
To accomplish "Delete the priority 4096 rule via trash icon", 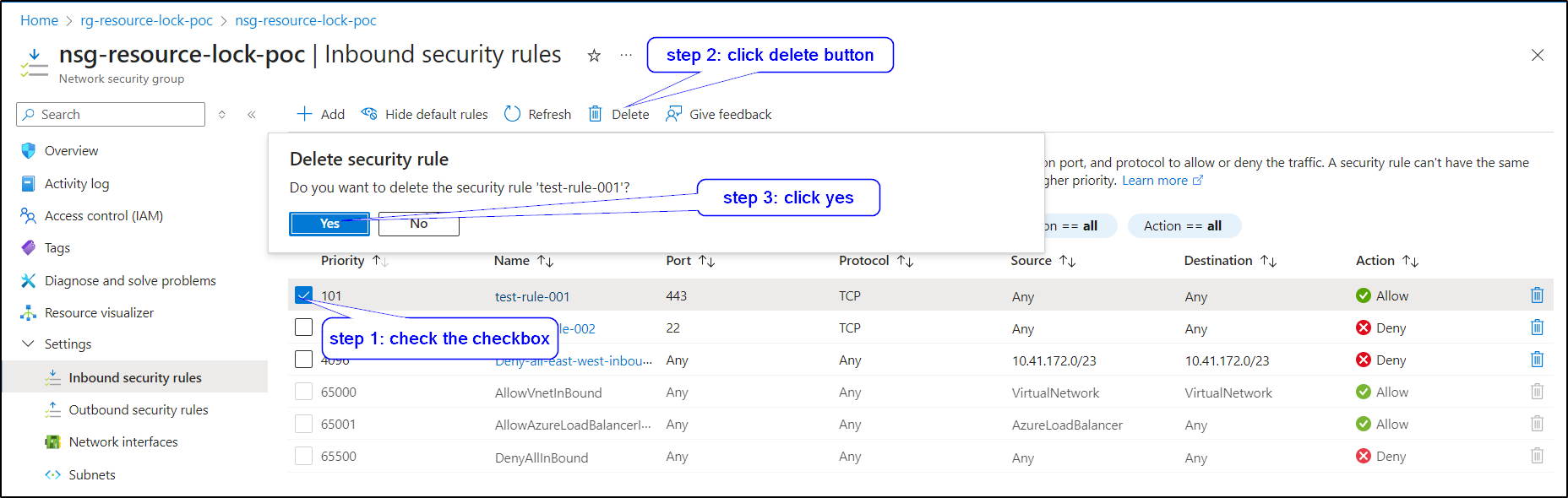I will [x=1537, y=360].
